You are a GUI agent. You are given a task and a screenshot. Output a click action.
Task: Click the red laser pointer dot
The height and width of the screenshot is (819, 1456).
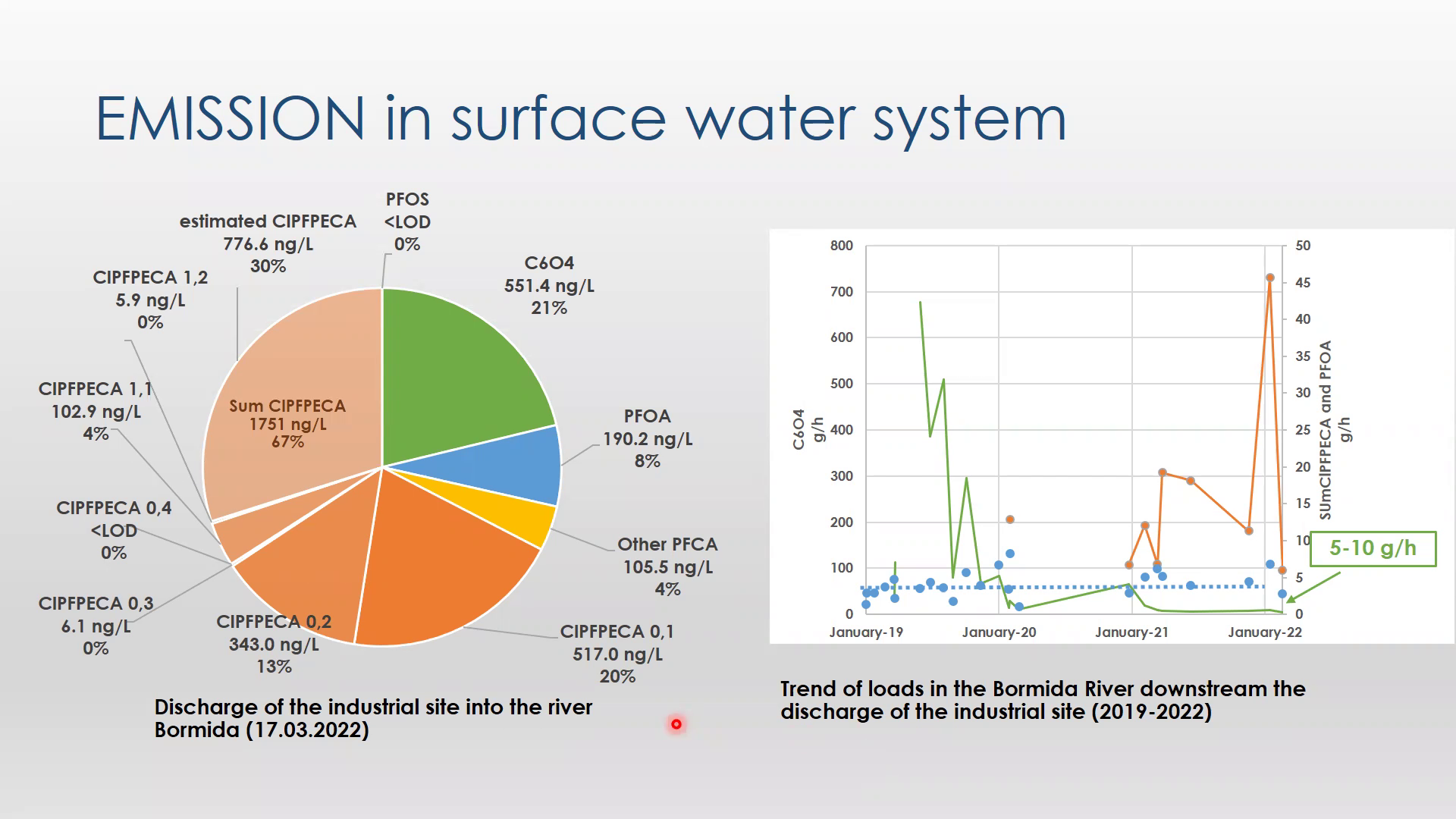676,724
